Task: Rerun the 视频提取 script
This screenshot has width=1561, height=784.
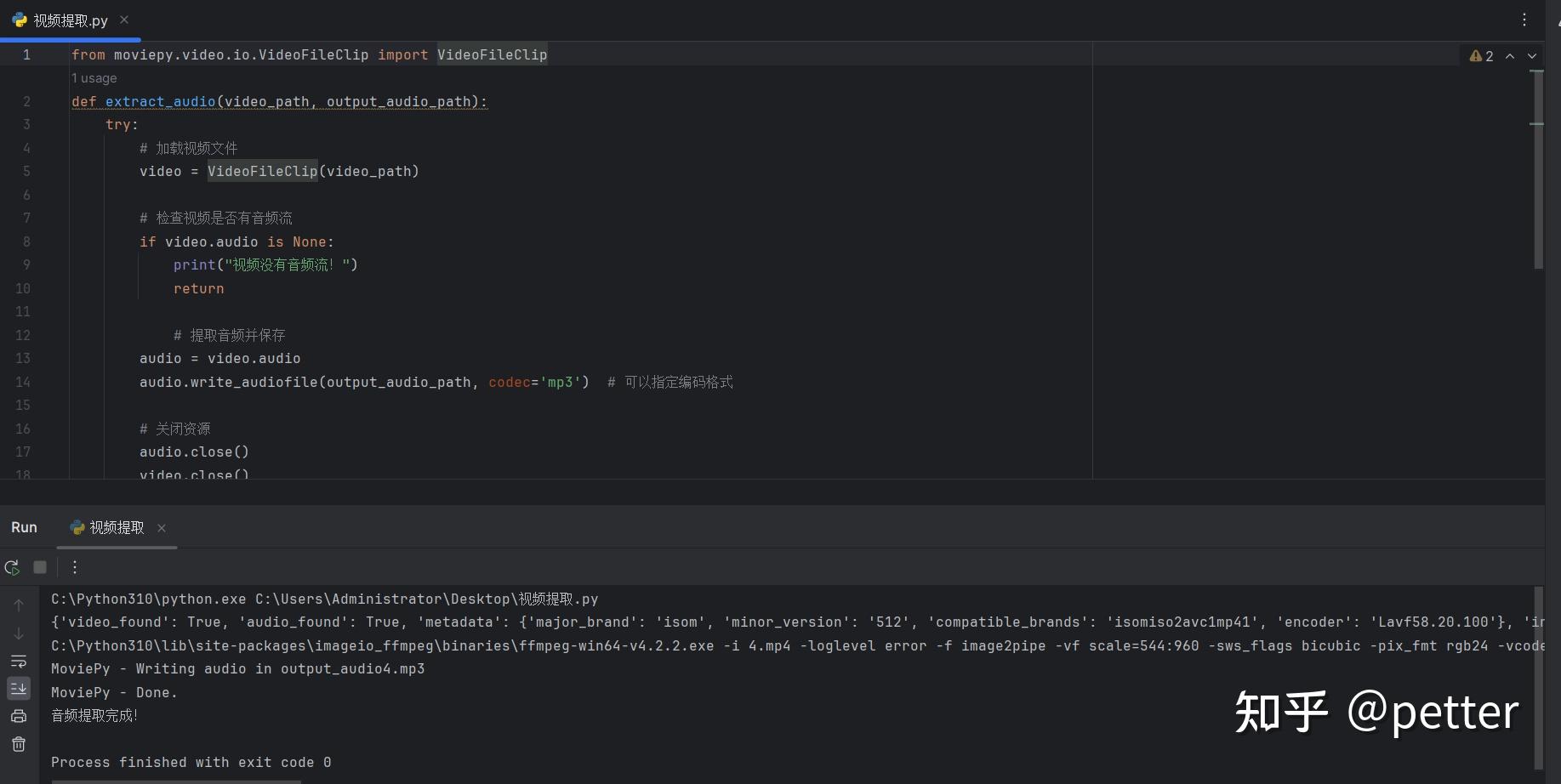Action: [12, 567]
